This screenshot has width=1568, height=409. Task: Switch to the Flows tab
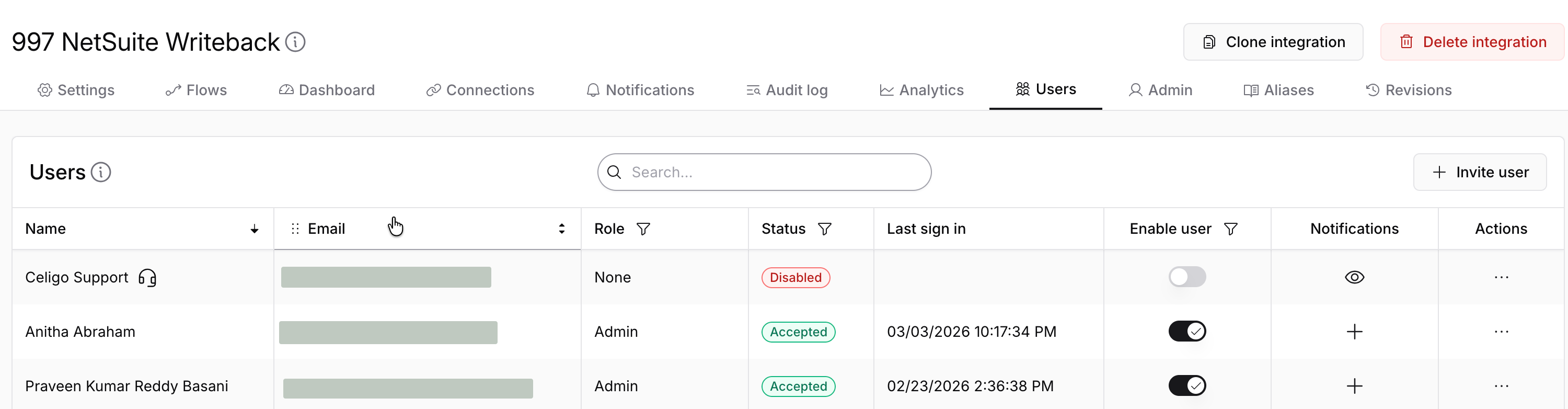196,90
